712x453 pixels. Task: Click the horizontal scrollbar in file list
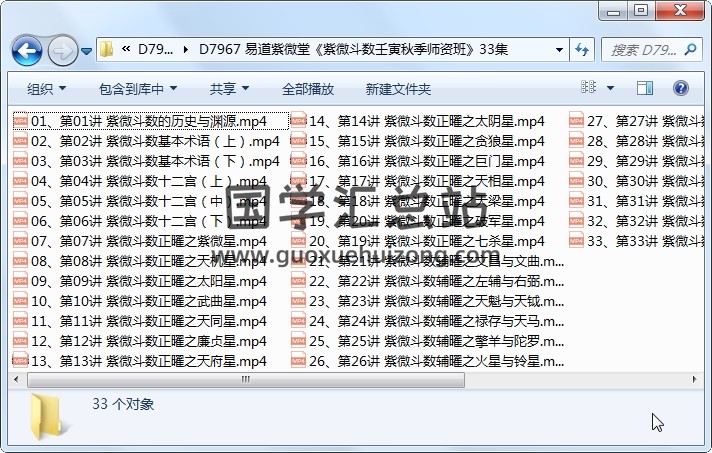[x=300, y=378]
